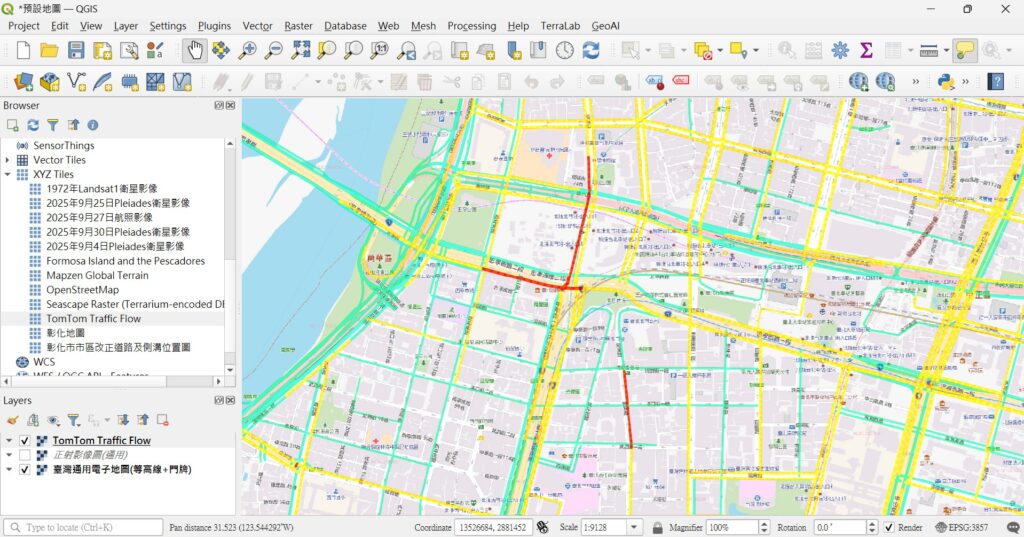
Task: Open the measure line ruler tool
Action: pos(928,50)
